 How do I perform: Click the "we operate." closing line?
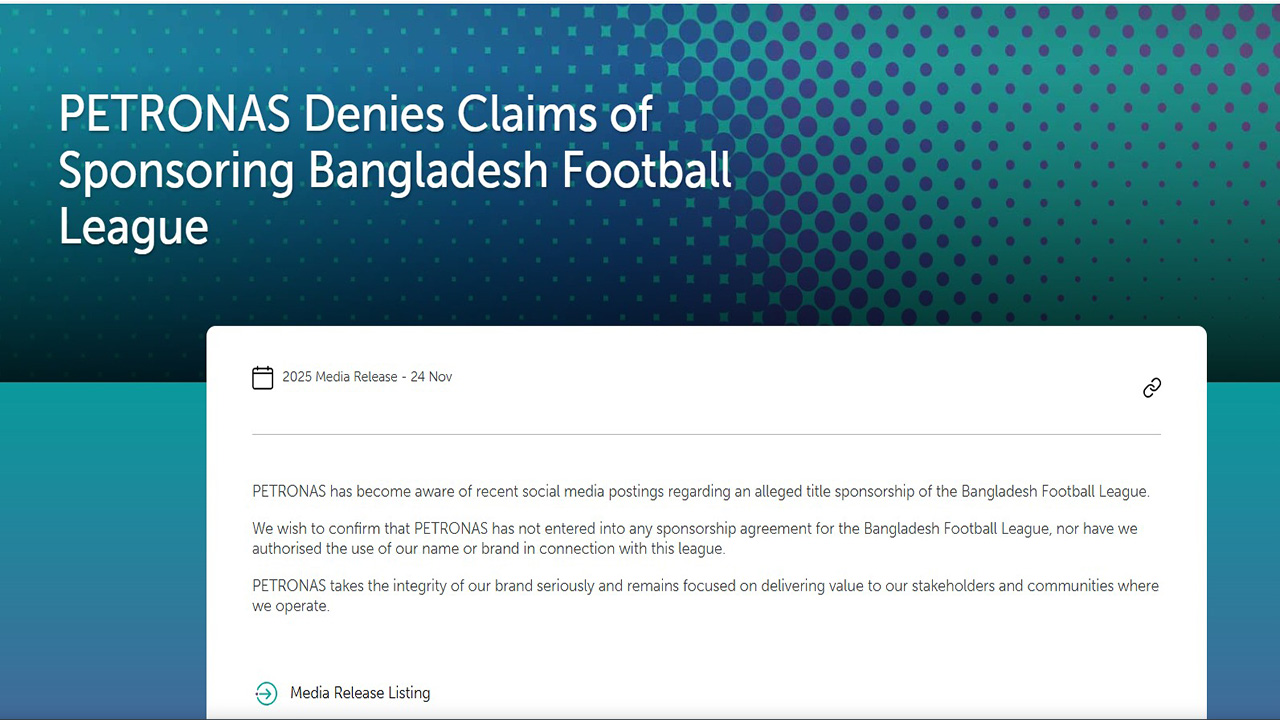click(x=290, y=607)
